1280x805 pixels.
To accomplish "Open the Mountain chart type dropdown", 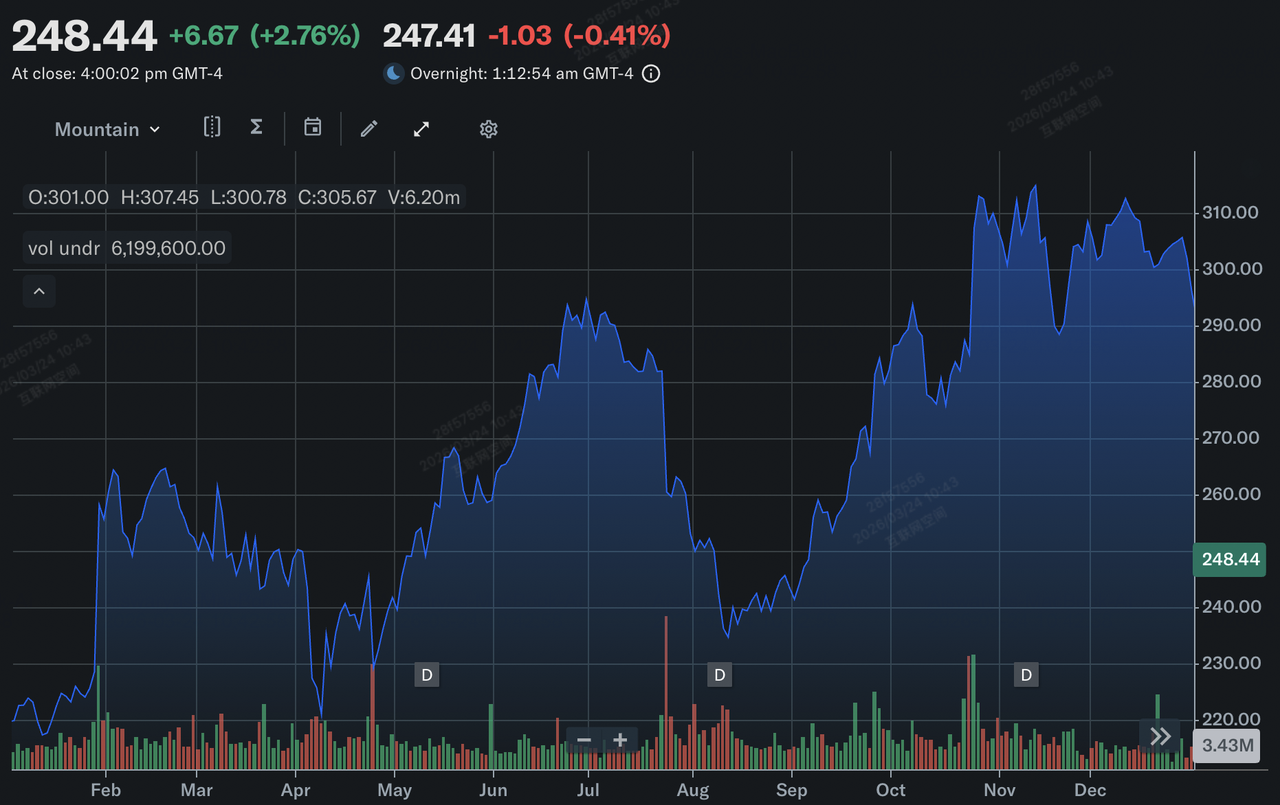I will click(x=107, y=129).
